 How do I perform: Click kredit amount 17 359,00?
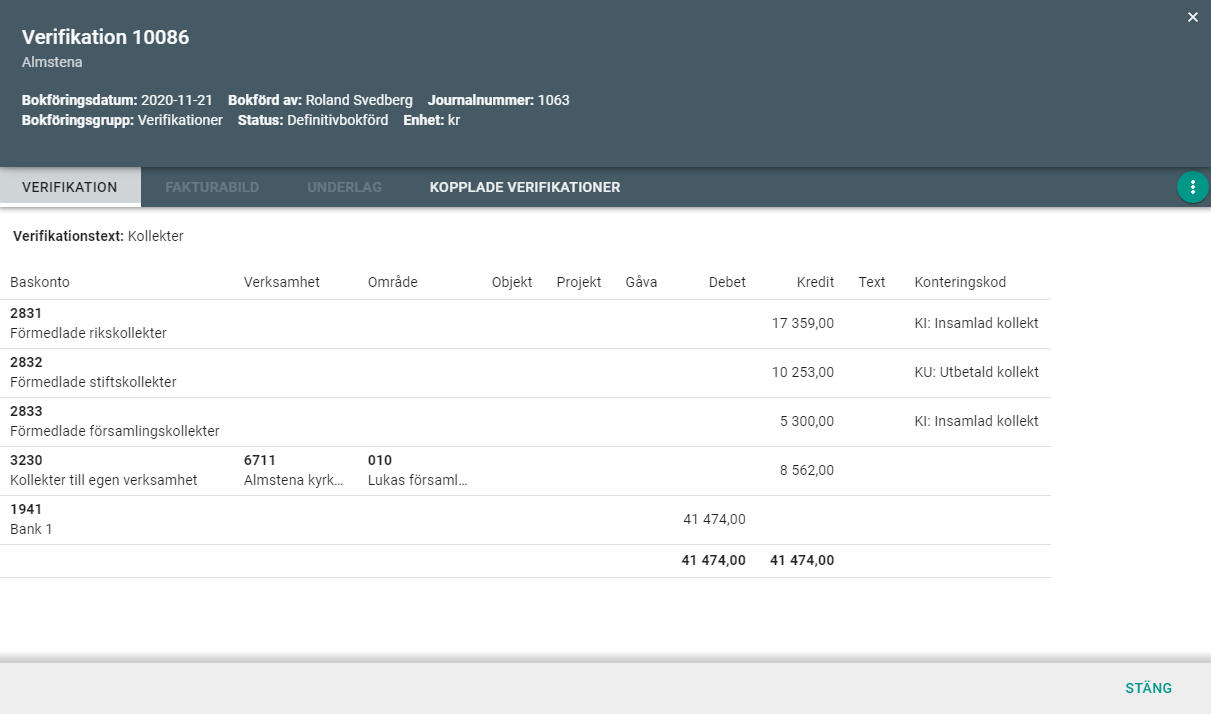click(x=803, y=323)
